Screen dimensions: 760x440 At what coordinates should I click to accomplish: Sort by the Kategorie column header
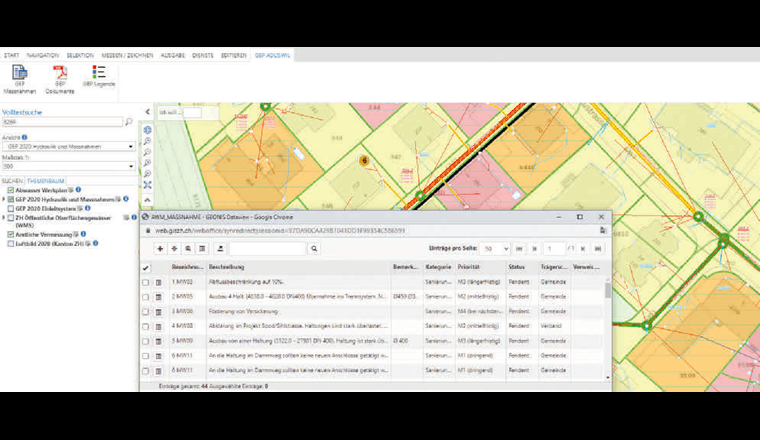(x=438, y=267)
